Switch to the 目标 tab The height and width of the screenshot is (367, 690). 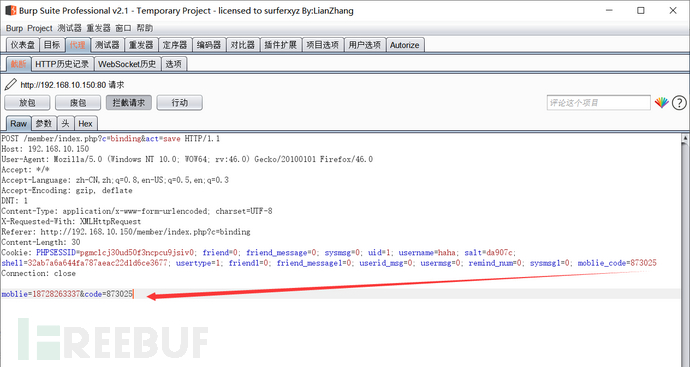click(52, 45)
